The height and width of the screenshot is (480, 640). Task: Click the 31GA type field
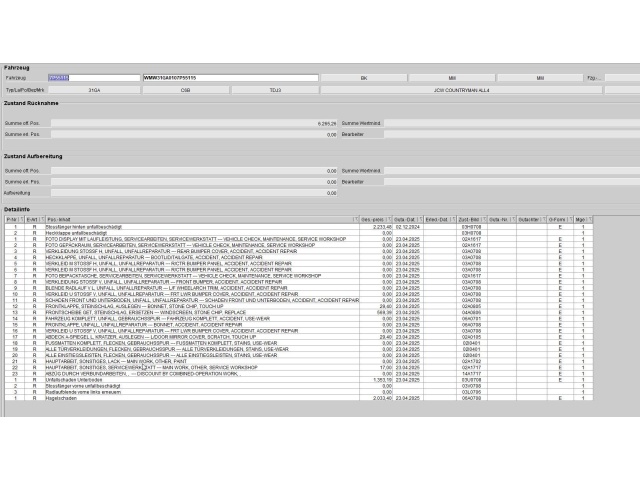(x=95, y=89)
